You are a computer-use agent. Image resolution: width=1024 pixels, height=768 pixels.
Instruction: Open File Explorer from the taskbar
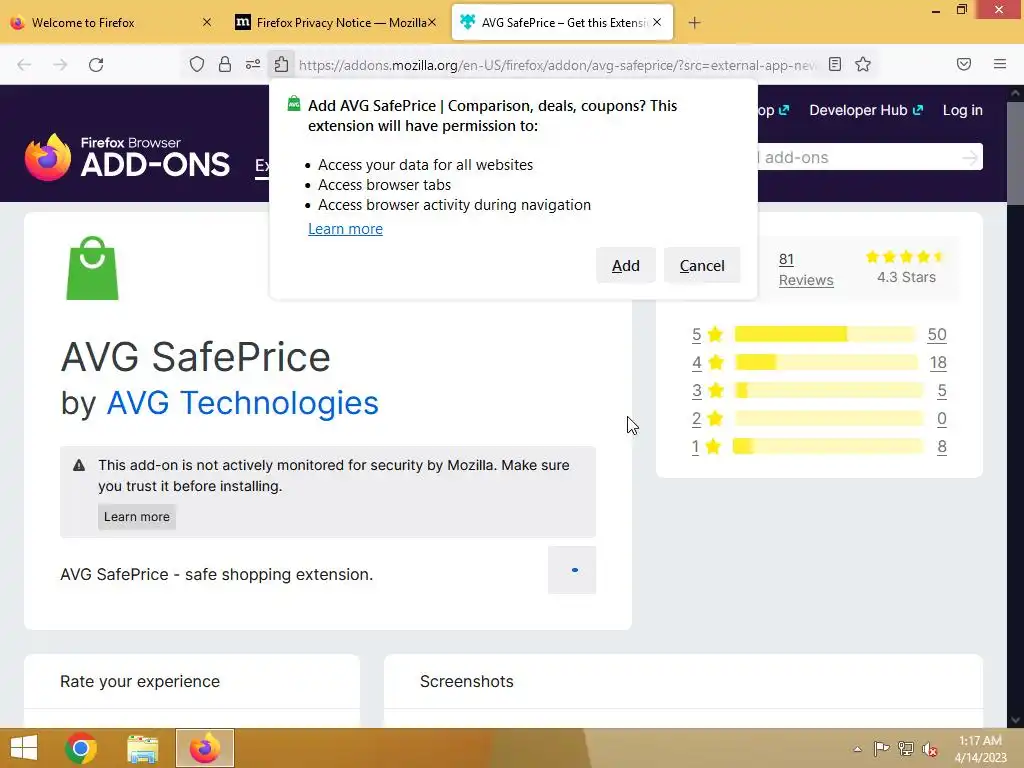click(x=142, y=748)
